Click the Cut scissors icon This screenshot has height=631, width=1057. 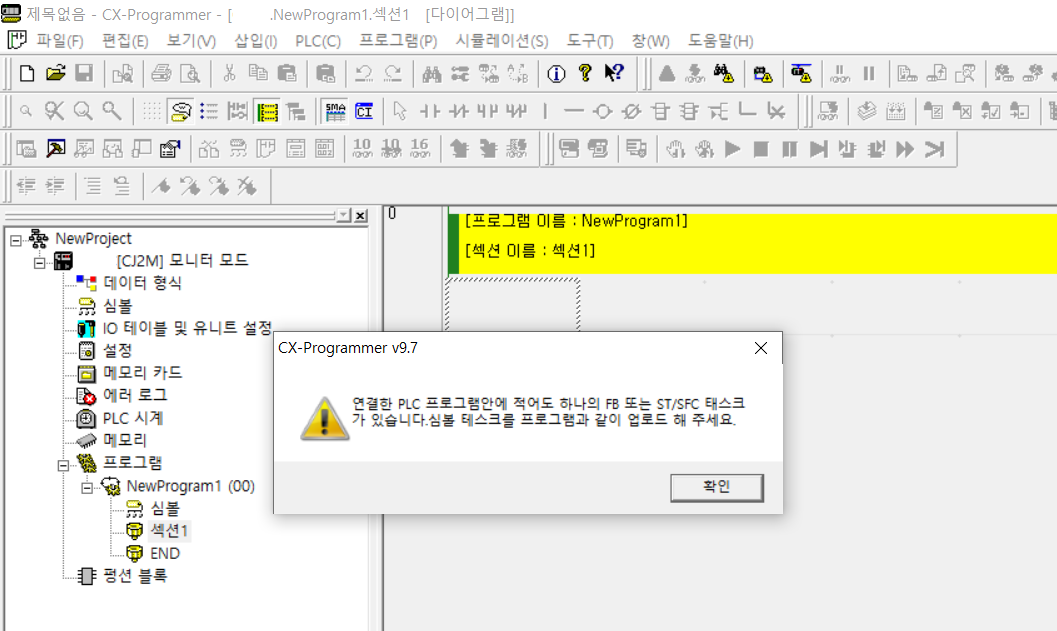click(x=229, y=73)
